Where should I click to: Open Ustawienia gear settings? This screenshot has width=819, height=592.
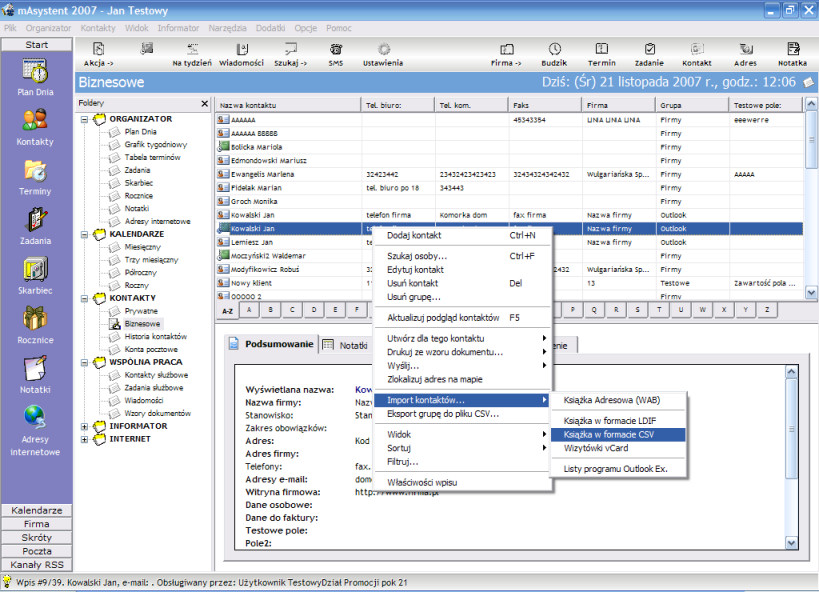(x=383, y=54)
